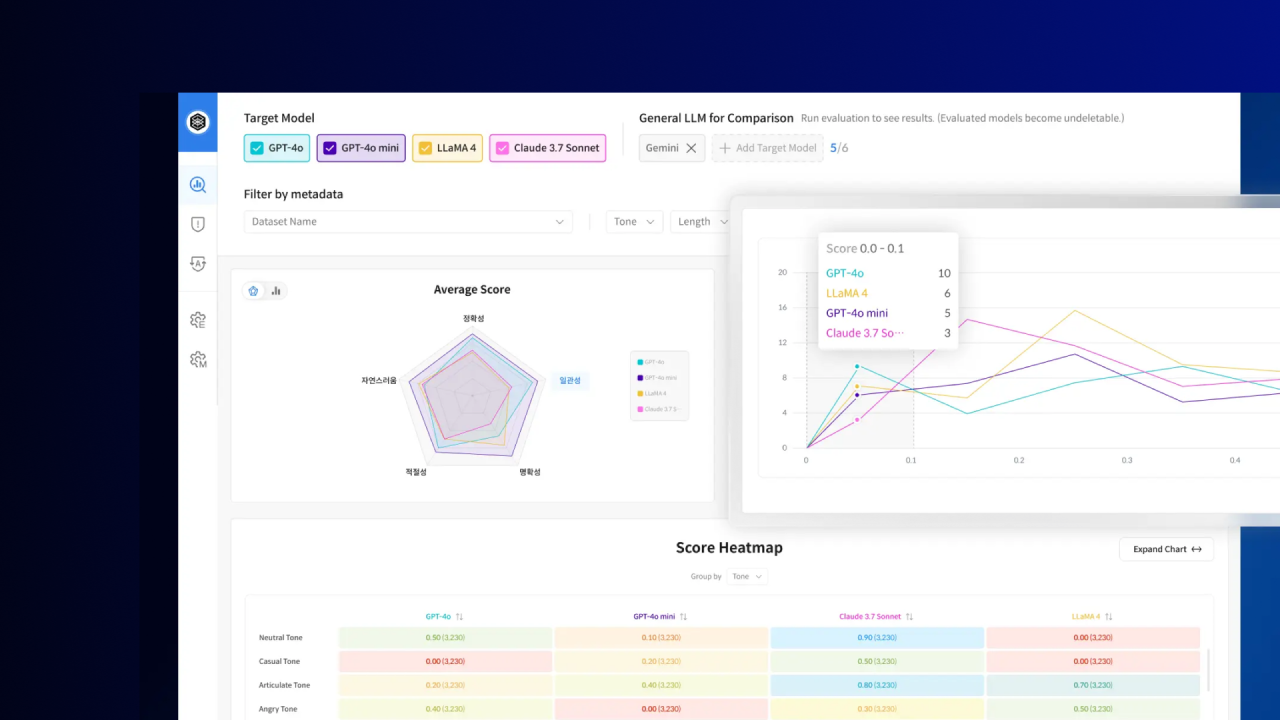Image resolution: width=1280 pixels, height=720 pixels.
Task: Open the evaluation analytics sidebar icon
Action: tap(197, 185)
